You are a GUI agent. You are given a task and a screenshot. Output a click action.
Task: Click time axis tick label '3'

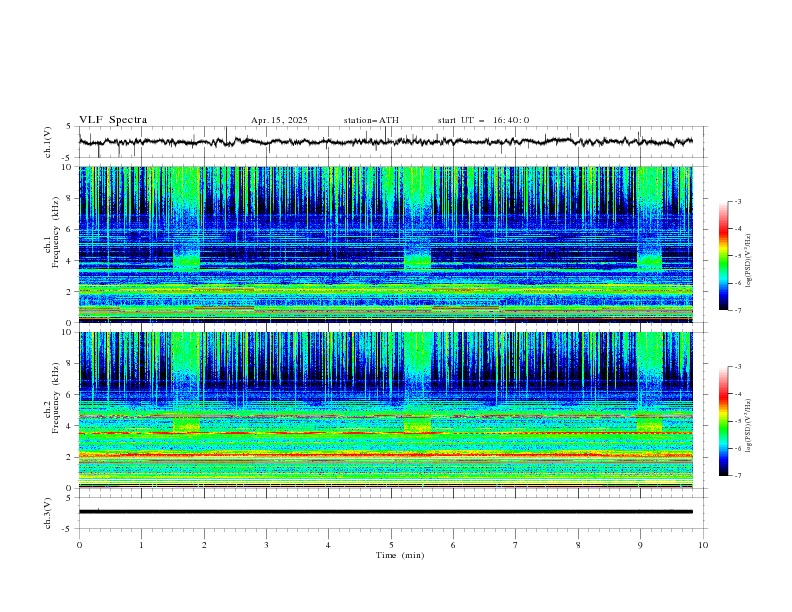click(266, 545)
